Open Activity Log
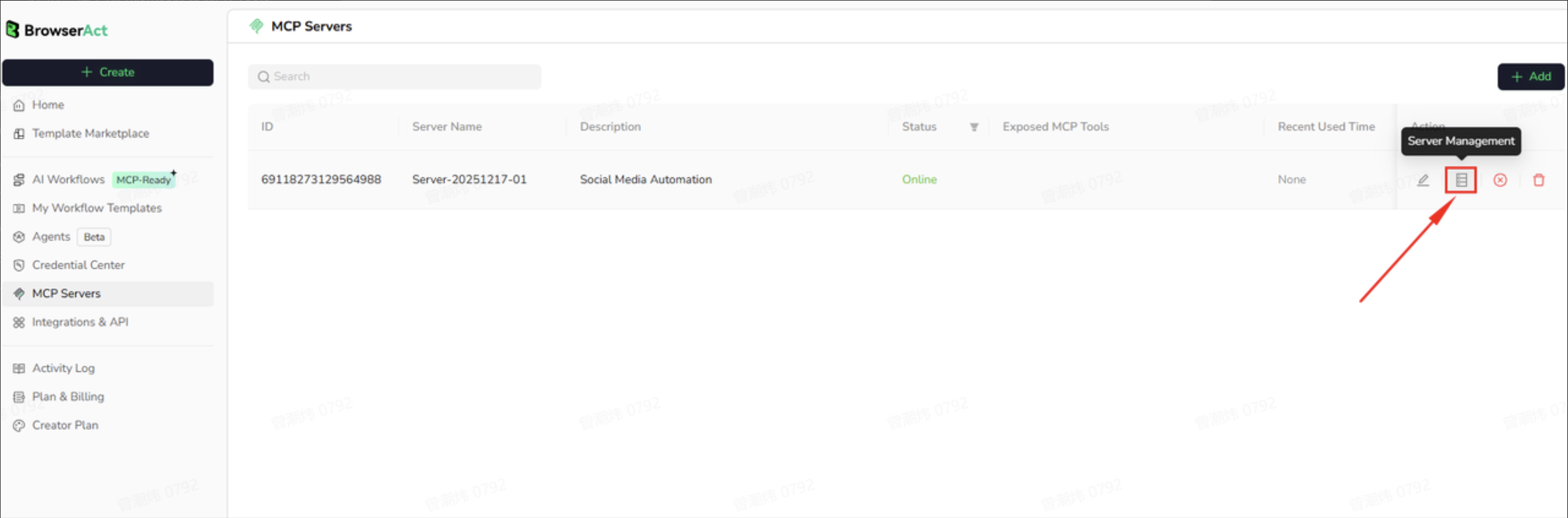1568x518 pixels. coord(64,368)
